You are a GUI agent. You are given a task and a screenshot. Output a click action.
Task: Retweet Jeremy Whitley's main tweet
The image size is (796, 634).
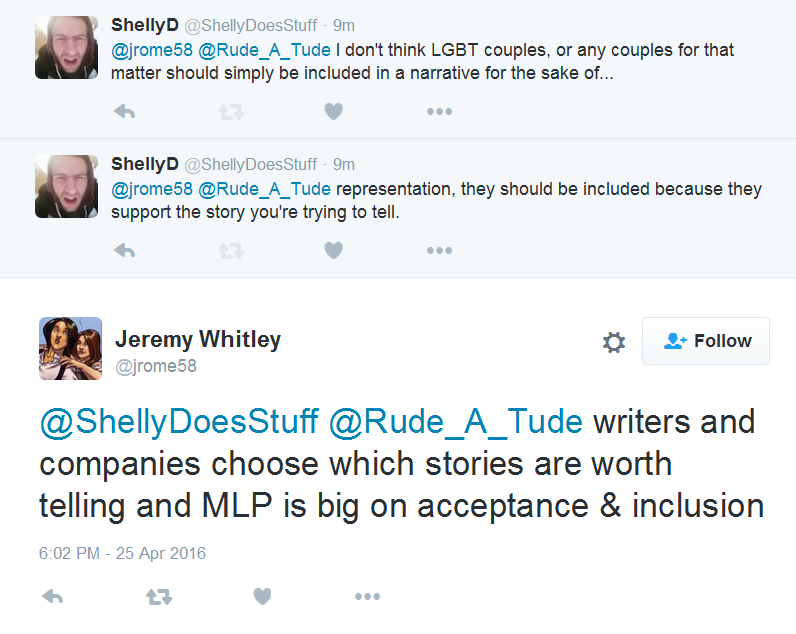pyautogui.click(x=158, y=597)
